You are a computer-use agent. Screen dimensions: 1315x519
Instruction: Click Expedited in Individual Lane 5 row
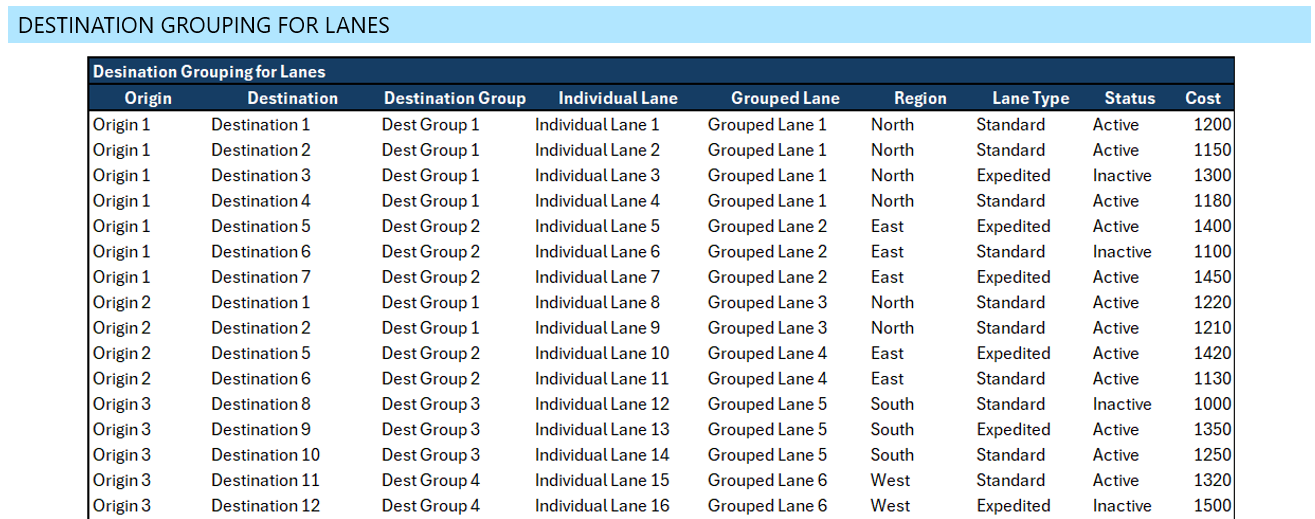(1013, 226)
